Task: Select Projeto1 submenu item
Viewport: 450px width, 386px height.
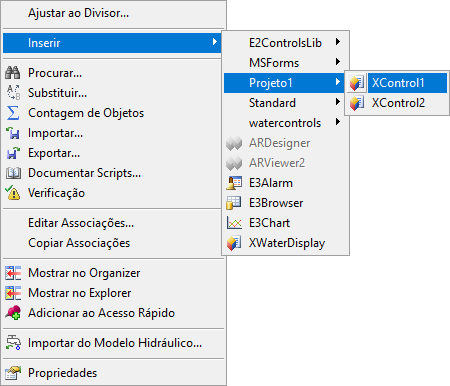Action: point(284,83)
